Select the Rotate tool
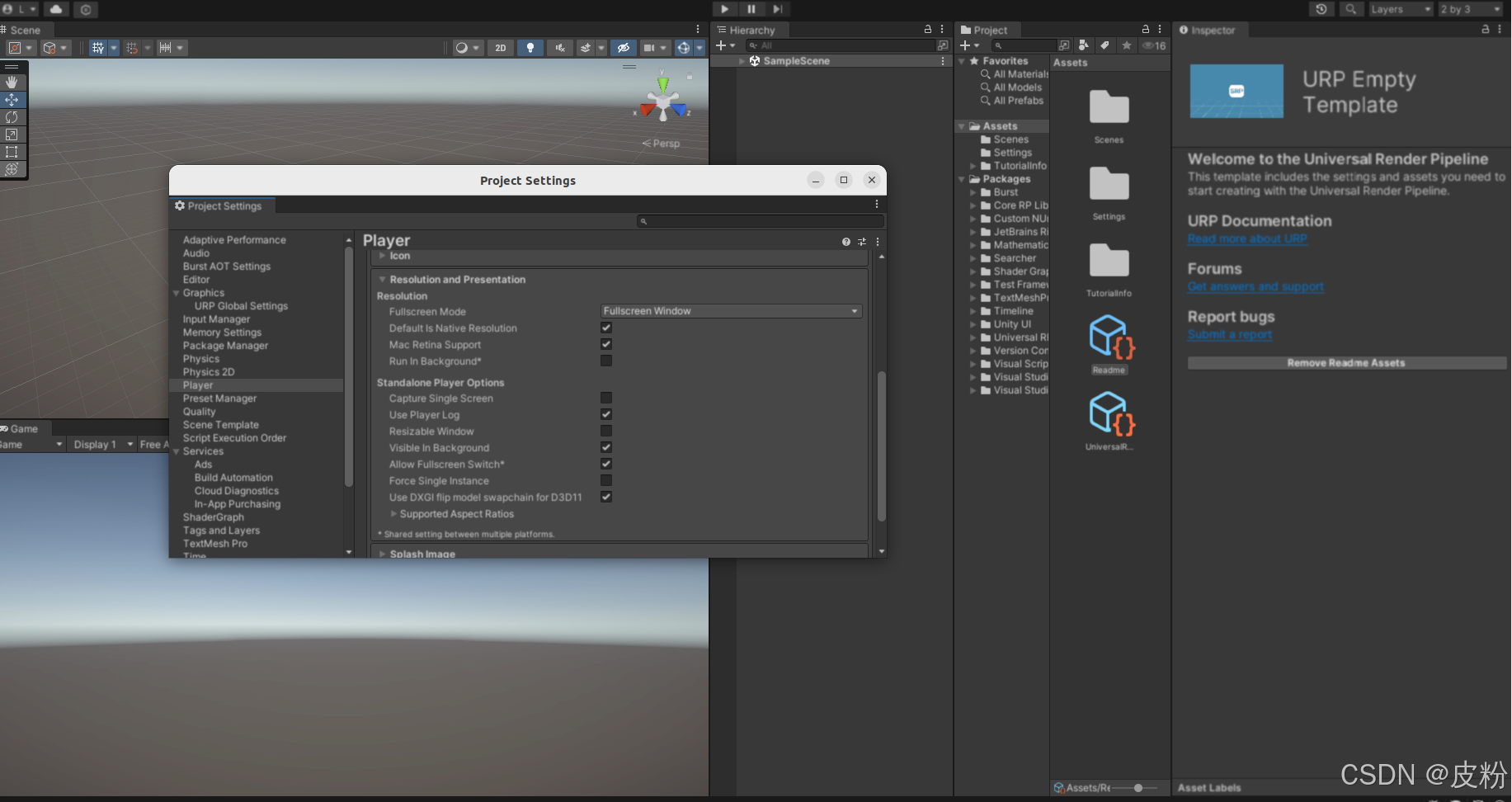 click(x=12, y=117)
